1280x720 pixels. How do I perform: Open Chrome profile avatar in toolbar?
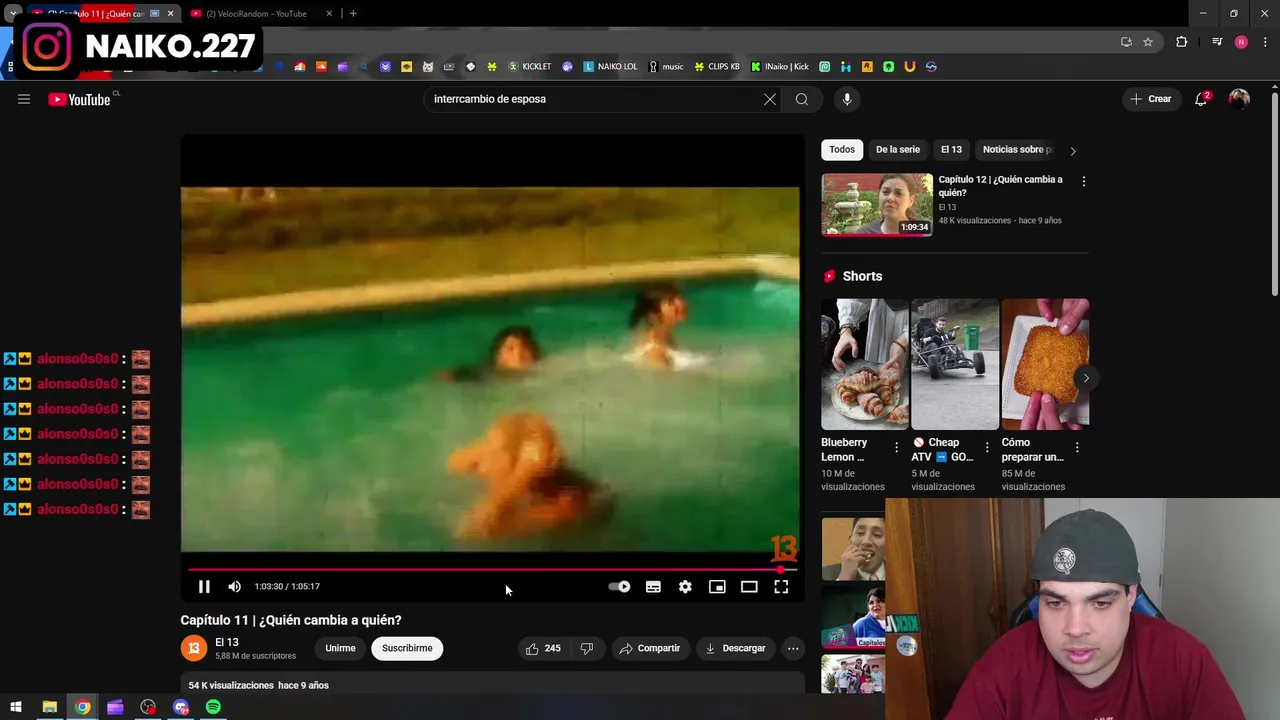pos(1241,42)
